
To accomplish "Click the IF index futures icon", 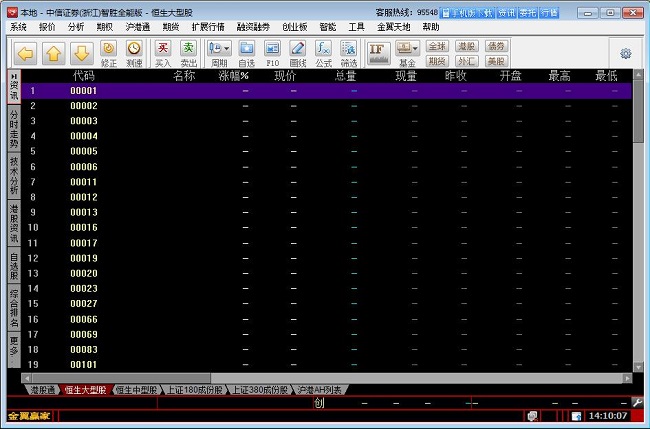I will (x=378, y=54).
